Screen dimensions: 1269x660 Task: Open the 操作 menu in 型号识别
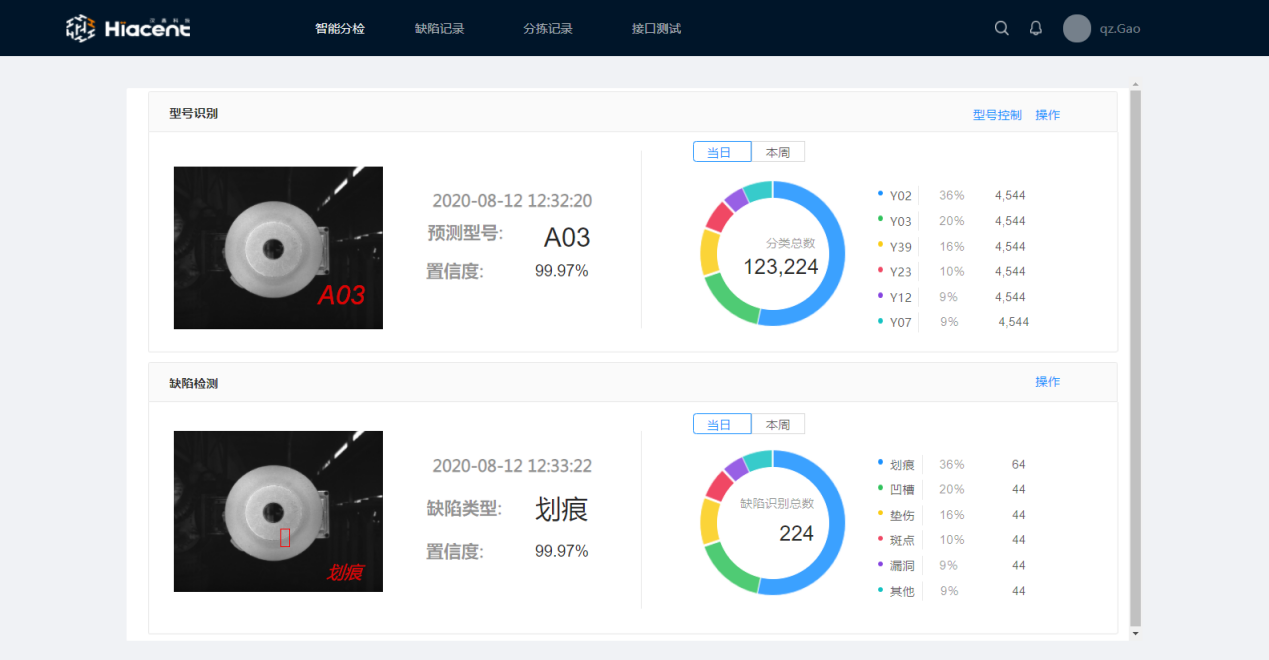point(1047,115)
